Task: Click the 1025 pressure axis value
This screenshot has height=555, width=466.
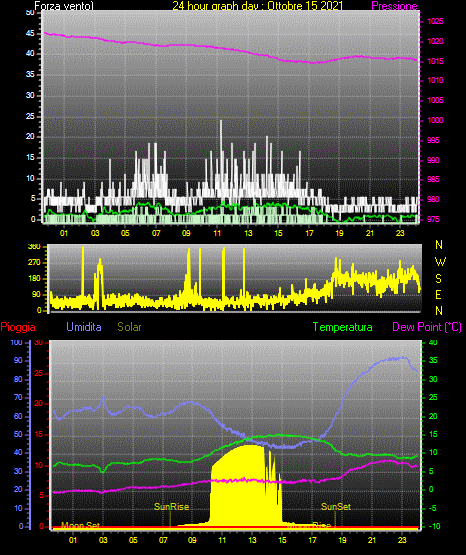Action: [435, 21]
